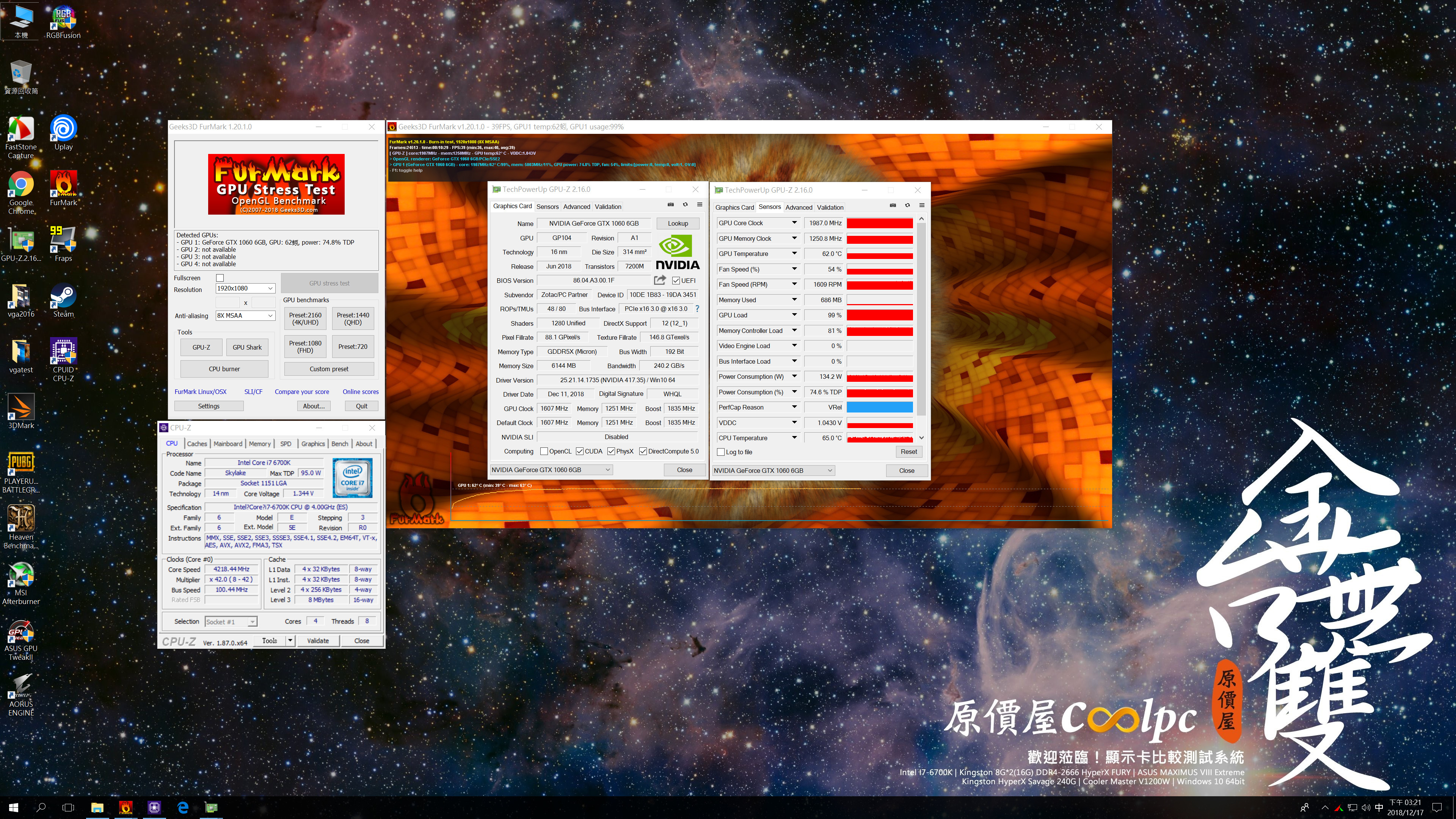Toggle Fullscreen checkbox in FurMark

tap(220, 278)
